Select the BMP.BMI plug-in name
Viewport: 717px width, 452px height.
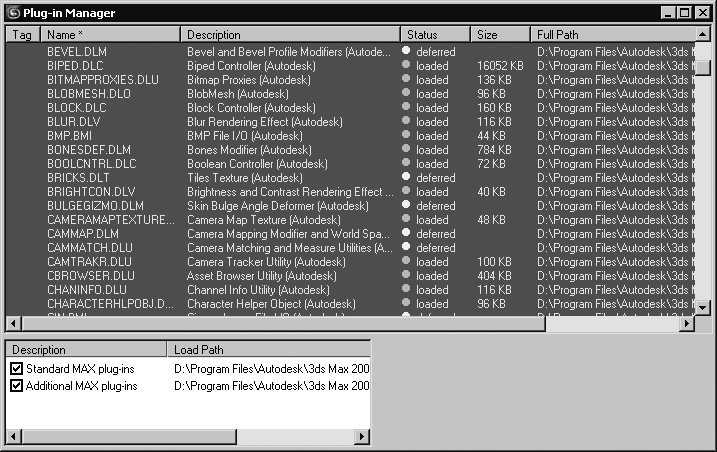point(70,136)
